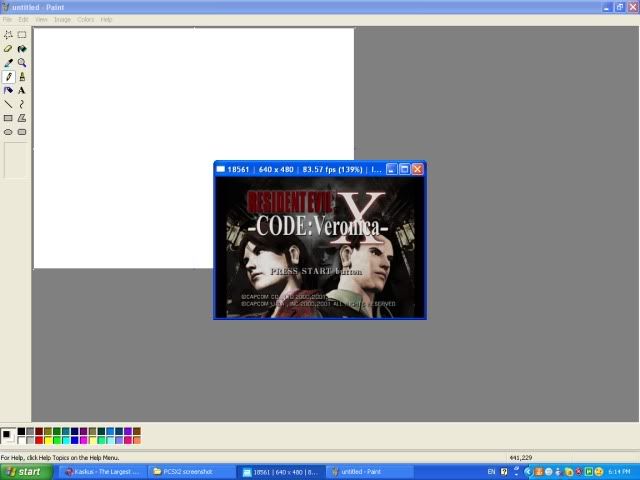
Task: Click the emulator window system icon
Action: (x=220, y=169)
